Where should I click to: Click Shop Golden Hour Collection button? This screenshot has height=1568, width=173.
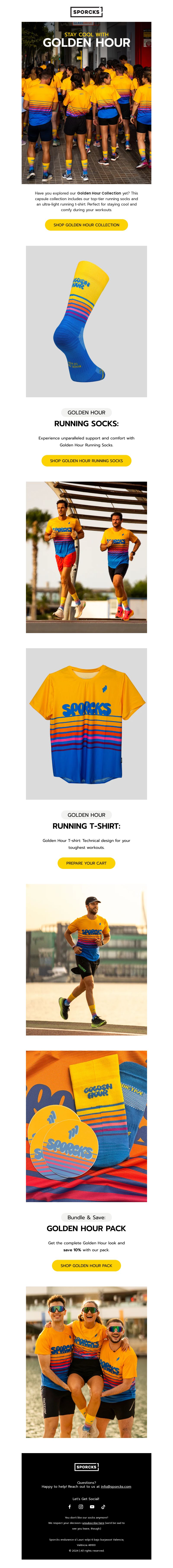pos(86,225)
